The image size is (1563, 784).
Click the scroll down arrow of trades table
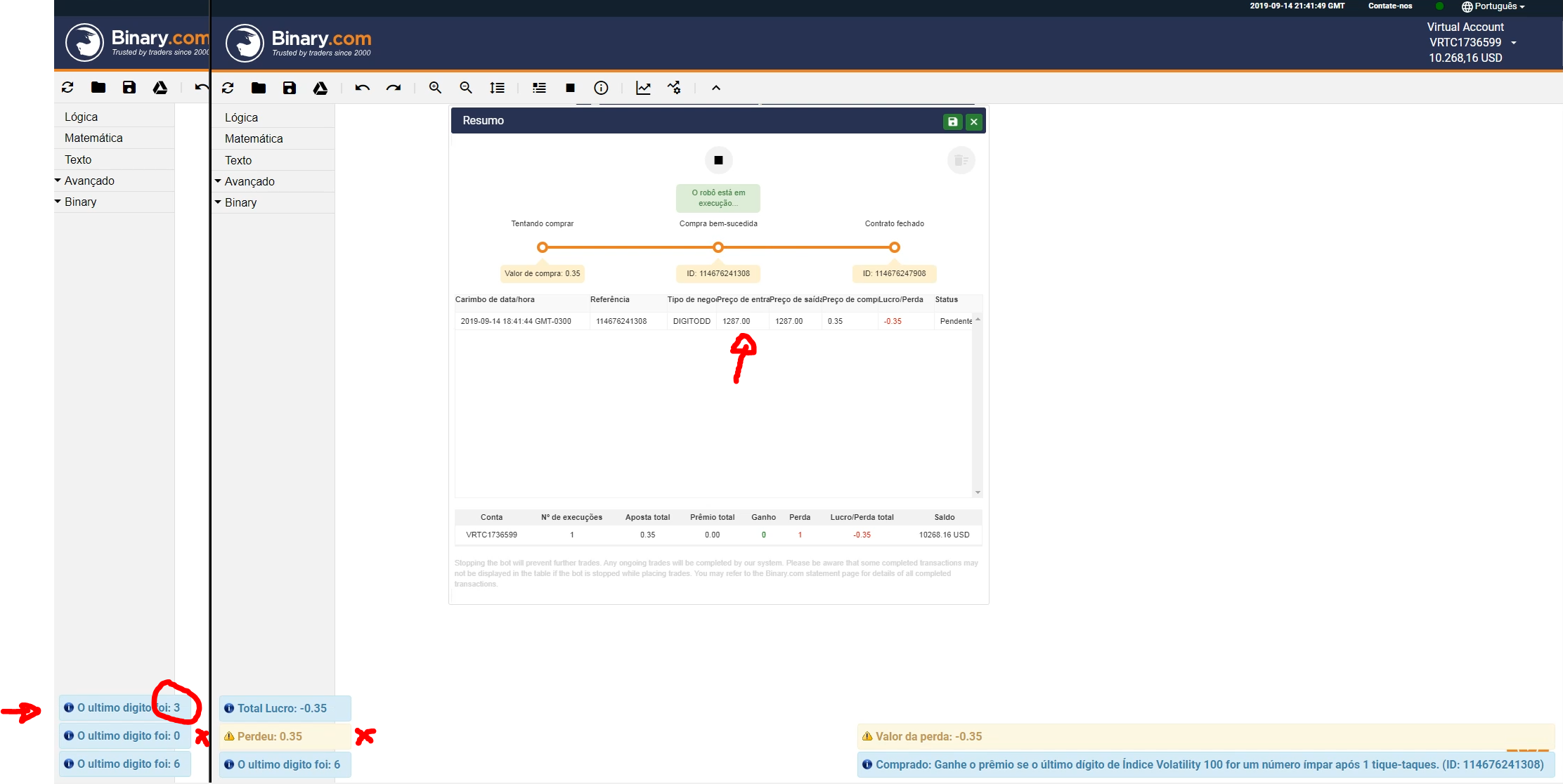pyautogui.click(x=978, y=492)
